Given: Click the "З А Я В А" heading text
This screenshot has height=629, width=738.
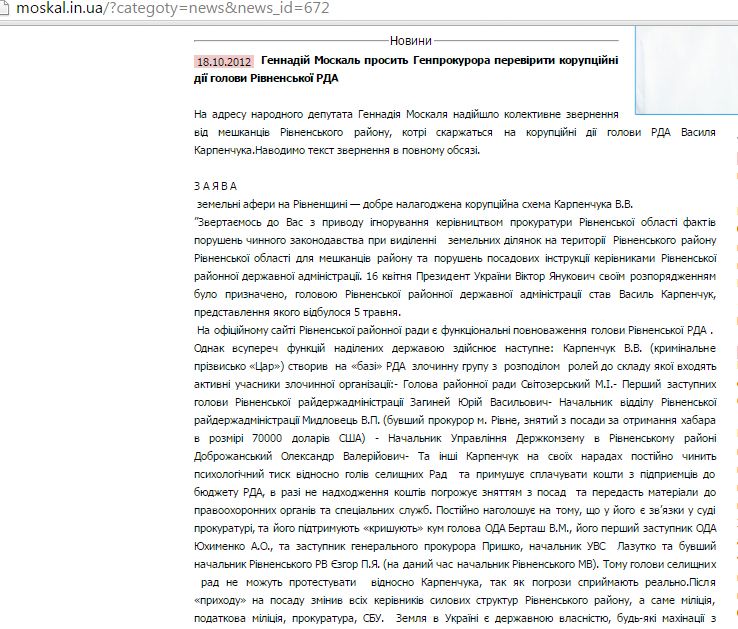Looking at the screenshot, I should pyautogui.click(x=215, y=186).
